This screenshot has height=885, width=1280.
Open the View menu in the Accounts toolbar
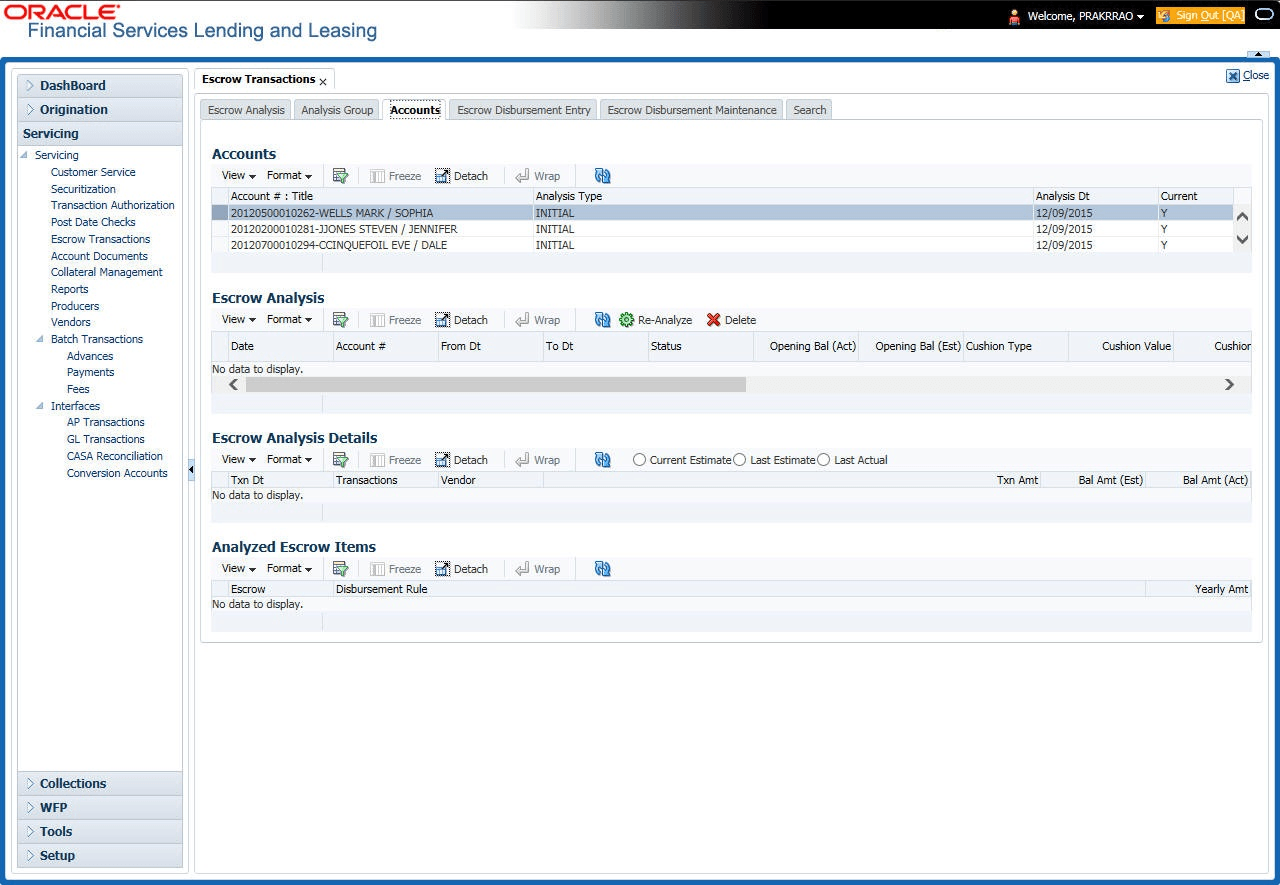pyautogui.click(x=238, y=176)
